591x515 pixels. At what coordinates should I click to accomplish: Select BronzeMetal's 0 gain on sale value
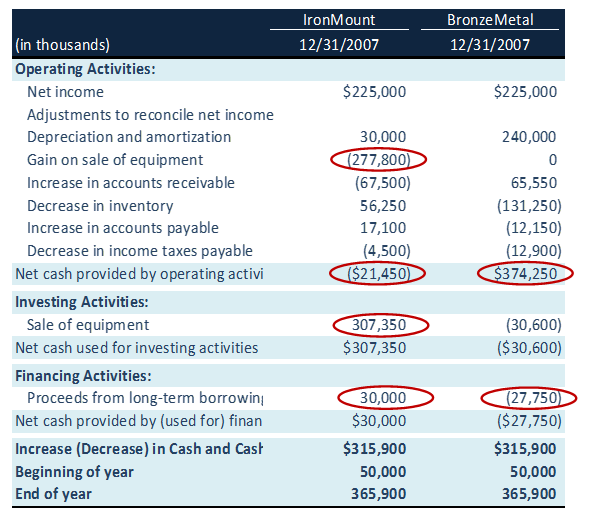[x=553, y=160]
